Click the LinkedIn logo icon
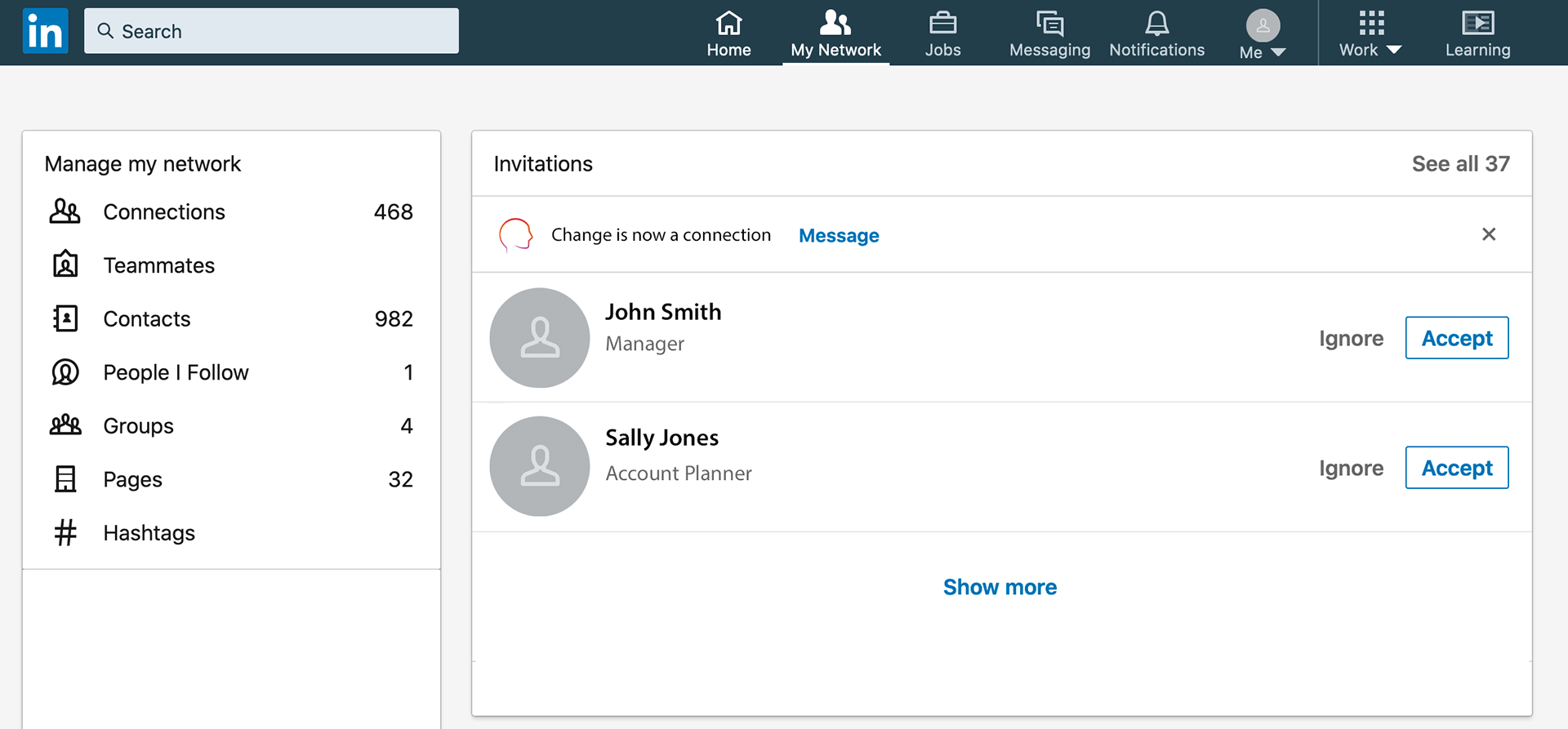The width and height of the screenshot is (1568, 729). pyautogui.click(x=45, y=31)
